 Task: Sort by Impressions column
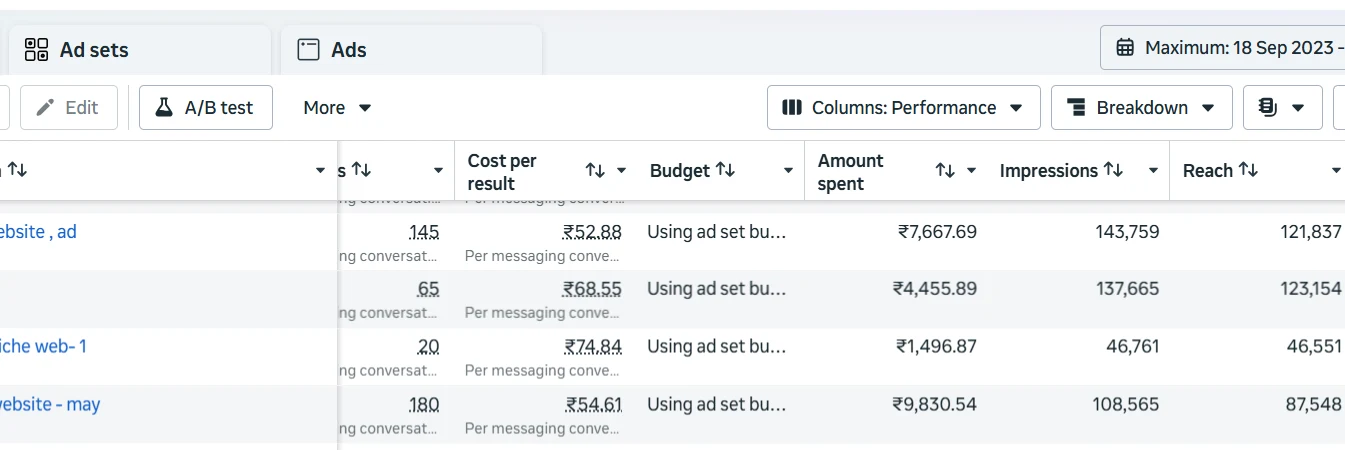point(1113,170)
